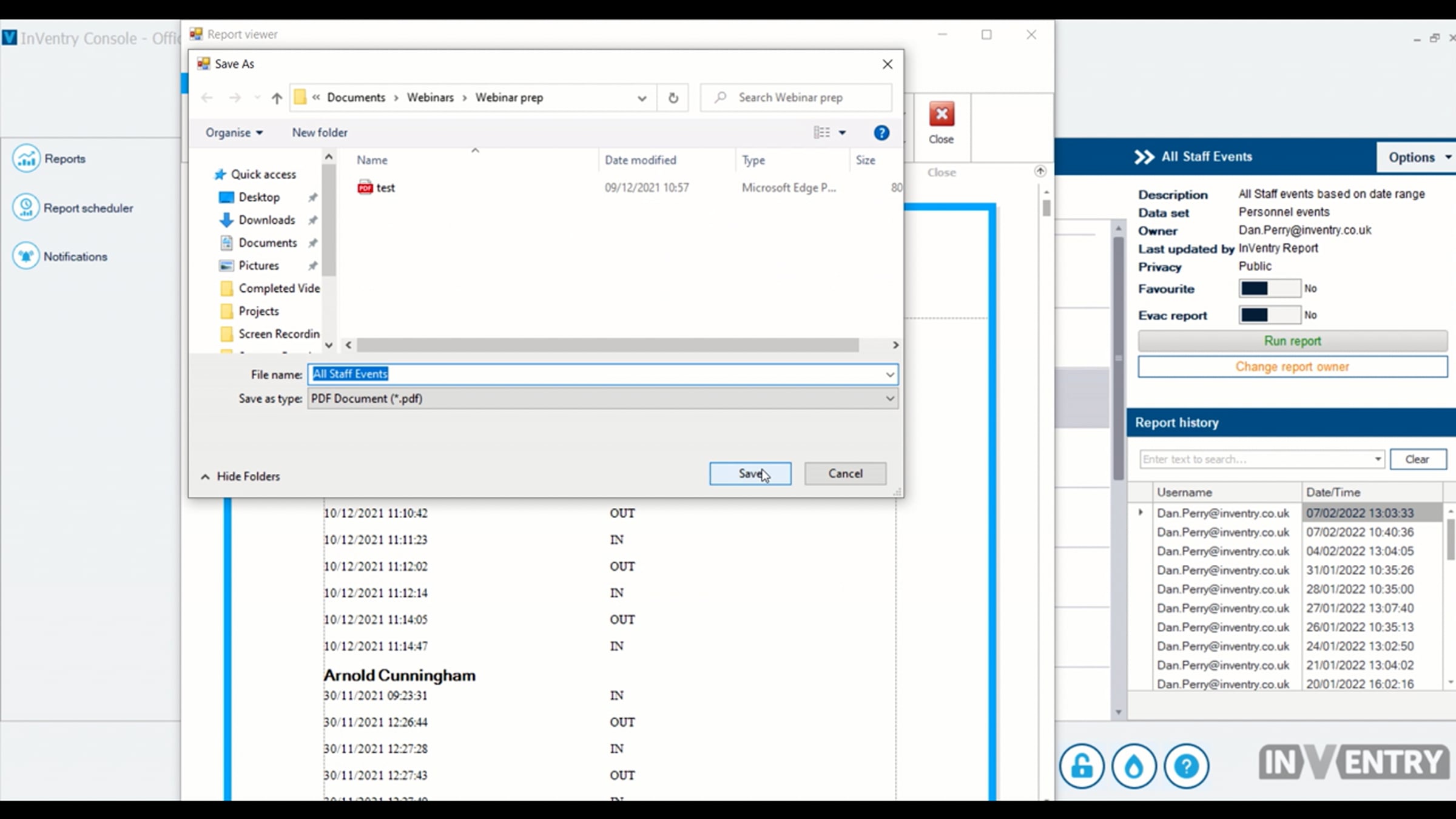Open the Options dropdown in All Staff Events
1456x819 pixels.
[1418, 157]
